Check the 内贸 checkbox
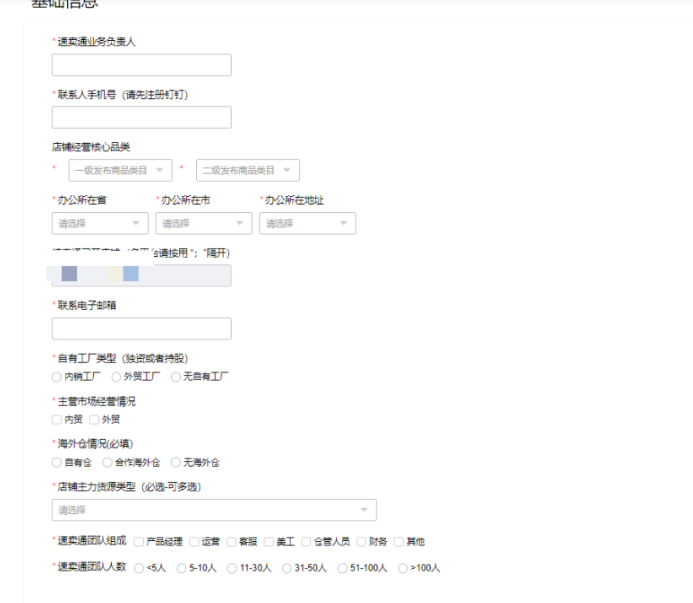Screen dimensions: 693x603 click(x=57, y=420)
